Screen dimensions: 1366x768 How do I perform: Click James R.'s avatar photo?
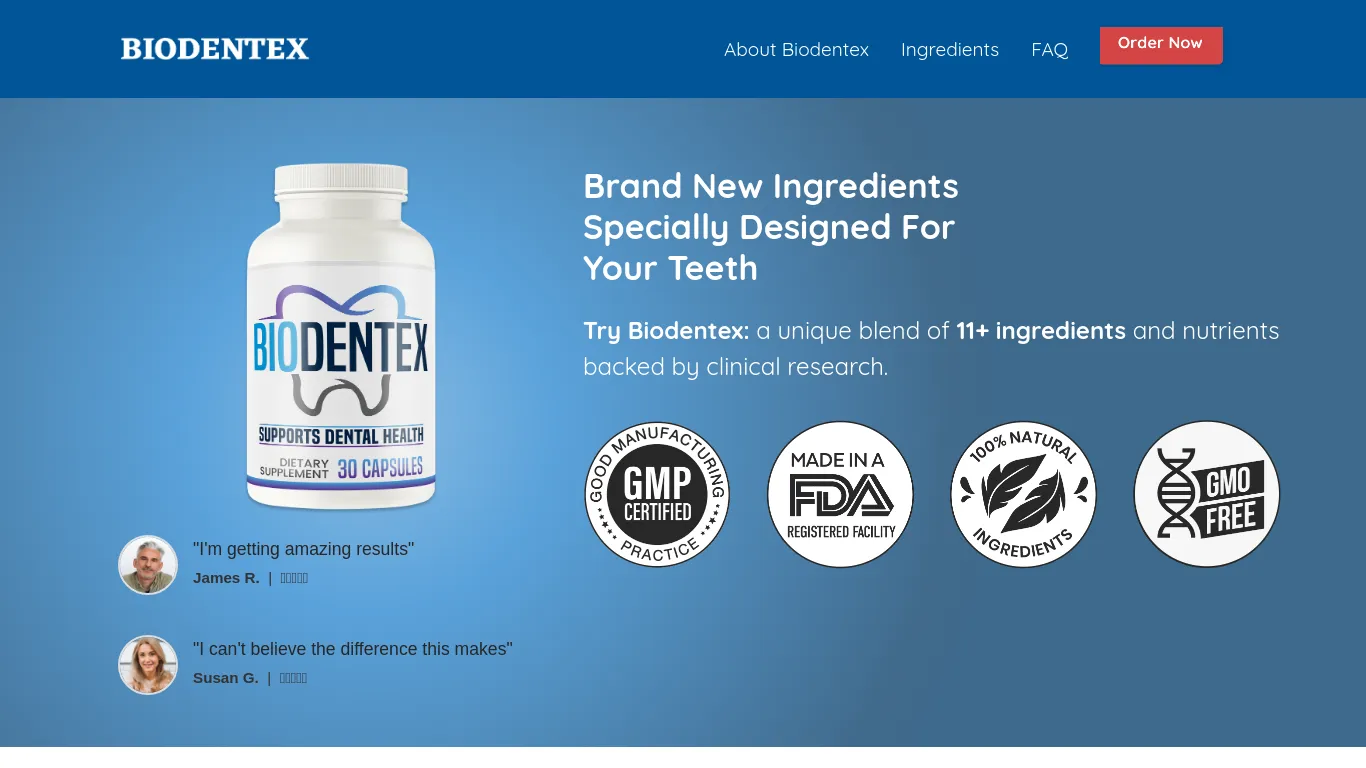click(148, 565)
